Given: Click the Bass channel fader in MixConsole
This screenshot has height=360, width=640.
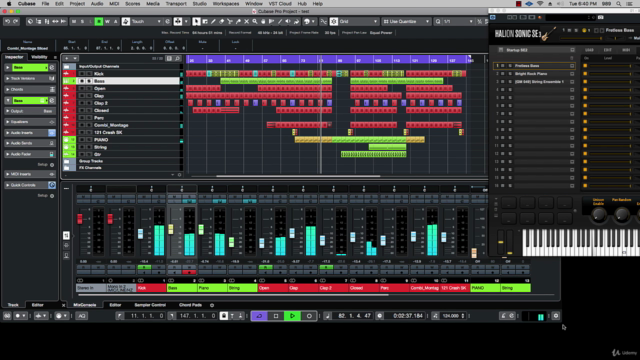Looking at the screenshot, I should 171,229.
